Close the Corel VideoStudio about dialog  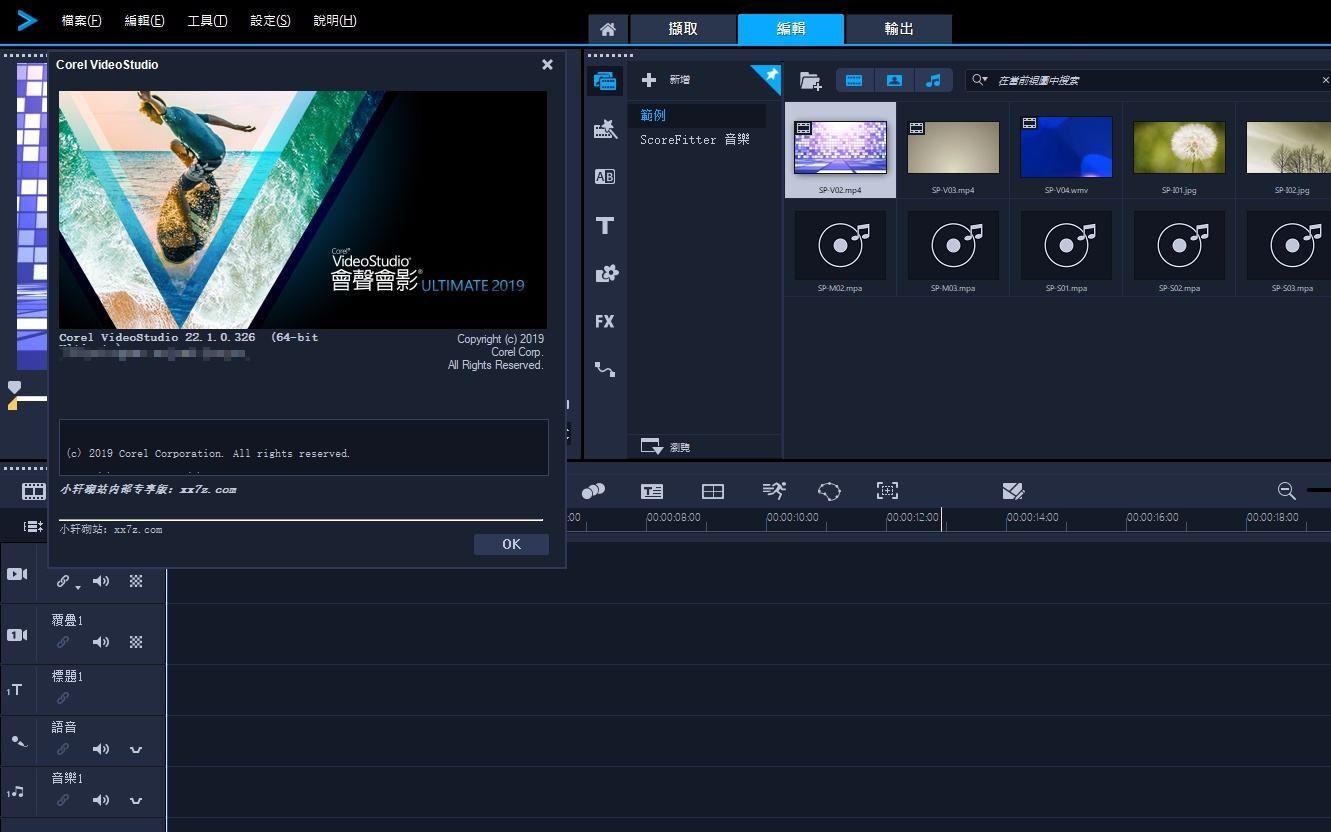(547, 64)
